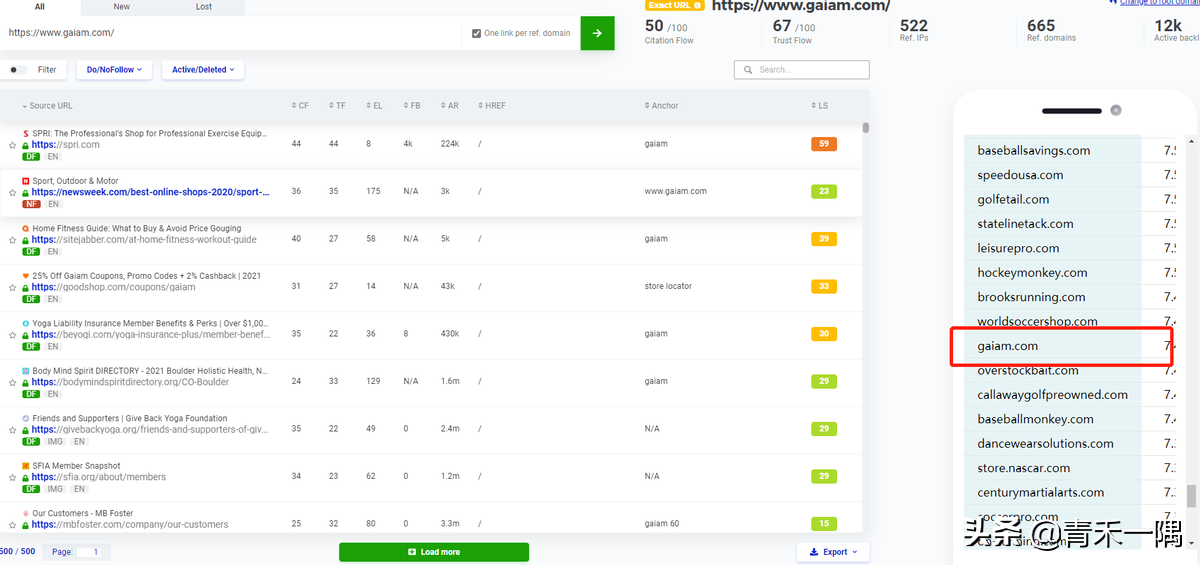Image resolution: width=1200 pixels, height=565 pixels.
Task: Select store.nascar.com in the phone list
Action: 1024,468
